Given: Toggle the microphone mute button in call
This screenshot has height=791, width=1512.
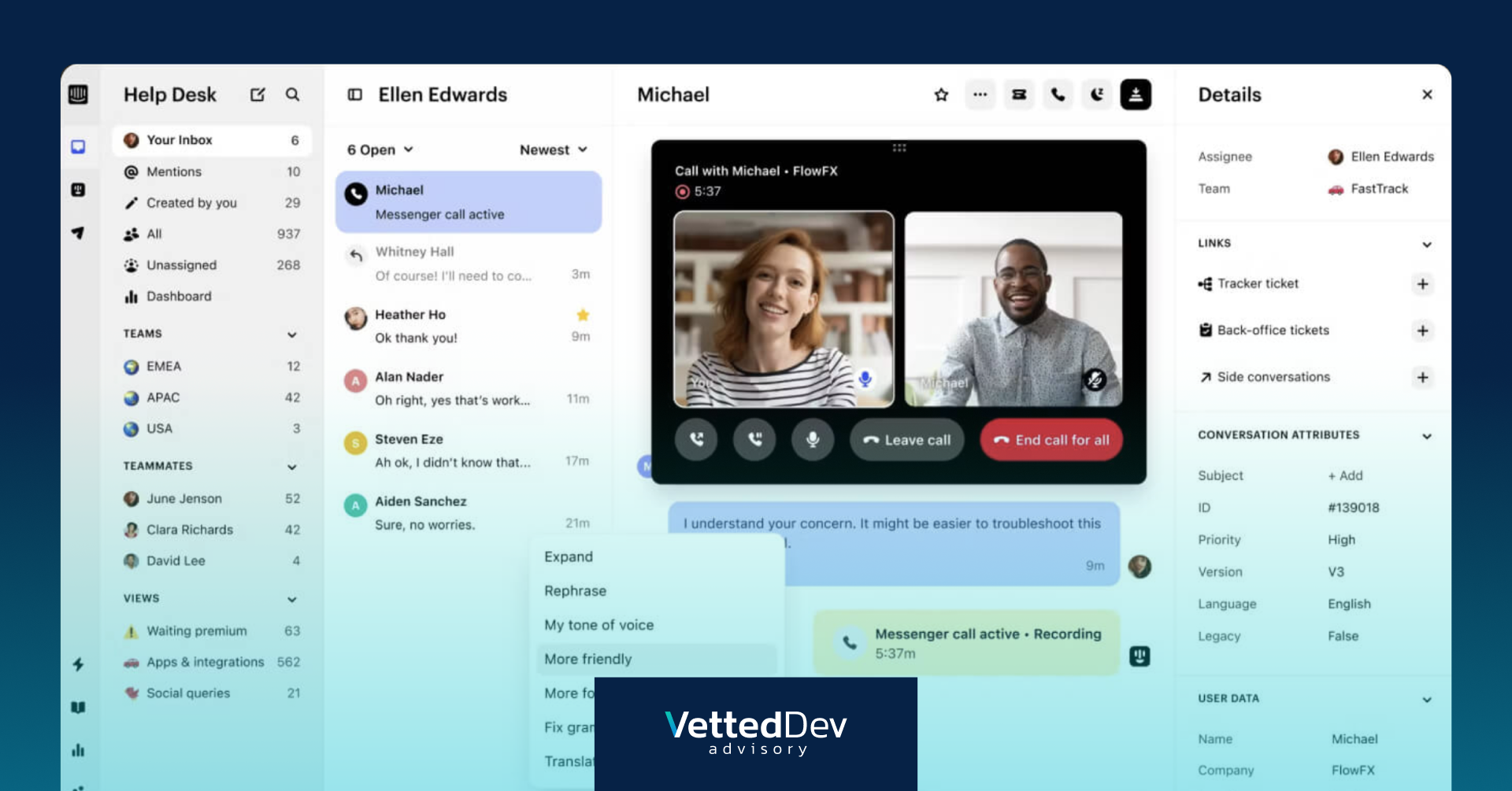Looking at the screenshot, I should point(813,439).
